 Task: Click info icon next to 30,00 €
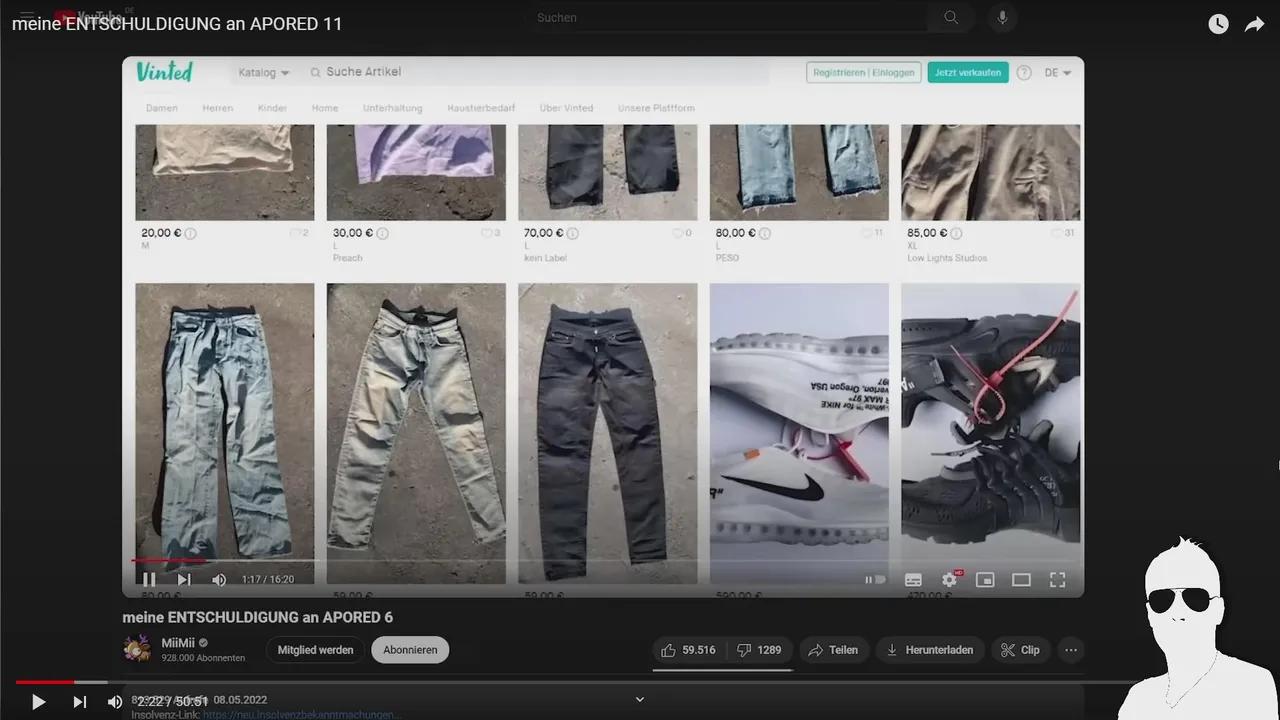tap(382, 233)
